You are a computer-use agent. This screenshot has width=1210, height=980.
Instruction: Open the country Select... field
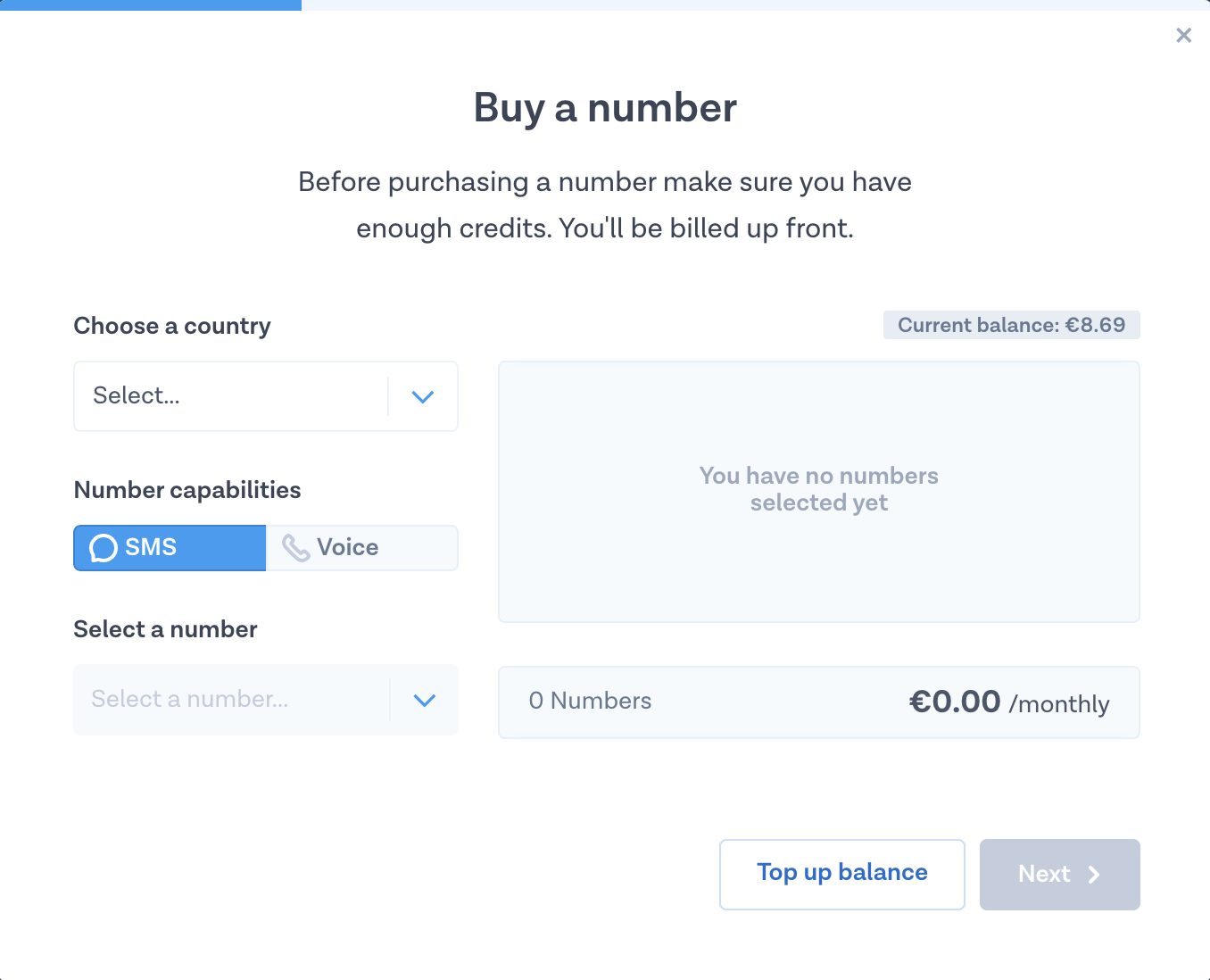[x=230, y=396]
